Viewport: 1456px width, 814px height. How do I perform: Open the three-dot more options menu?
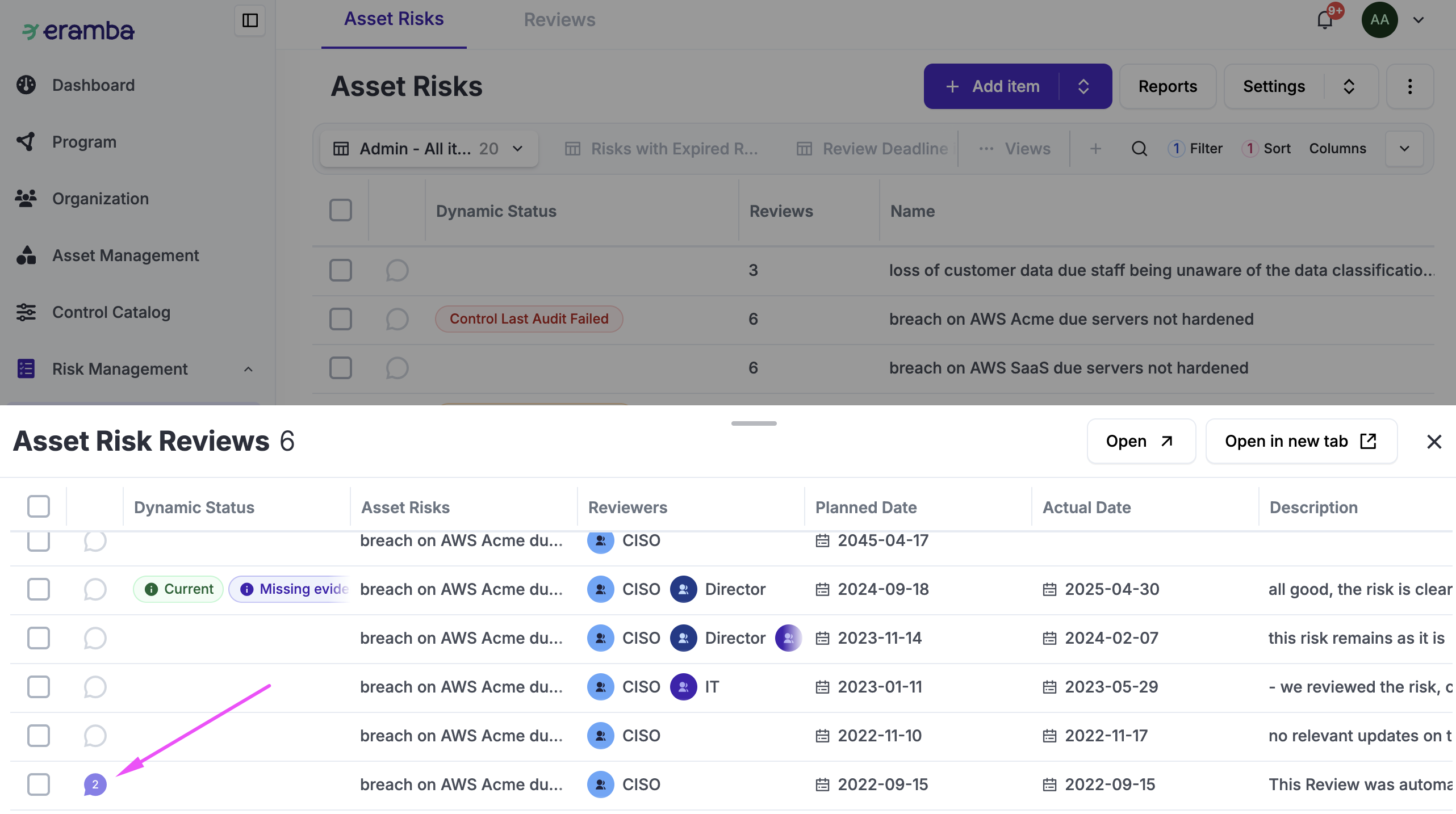(1409, 86)
